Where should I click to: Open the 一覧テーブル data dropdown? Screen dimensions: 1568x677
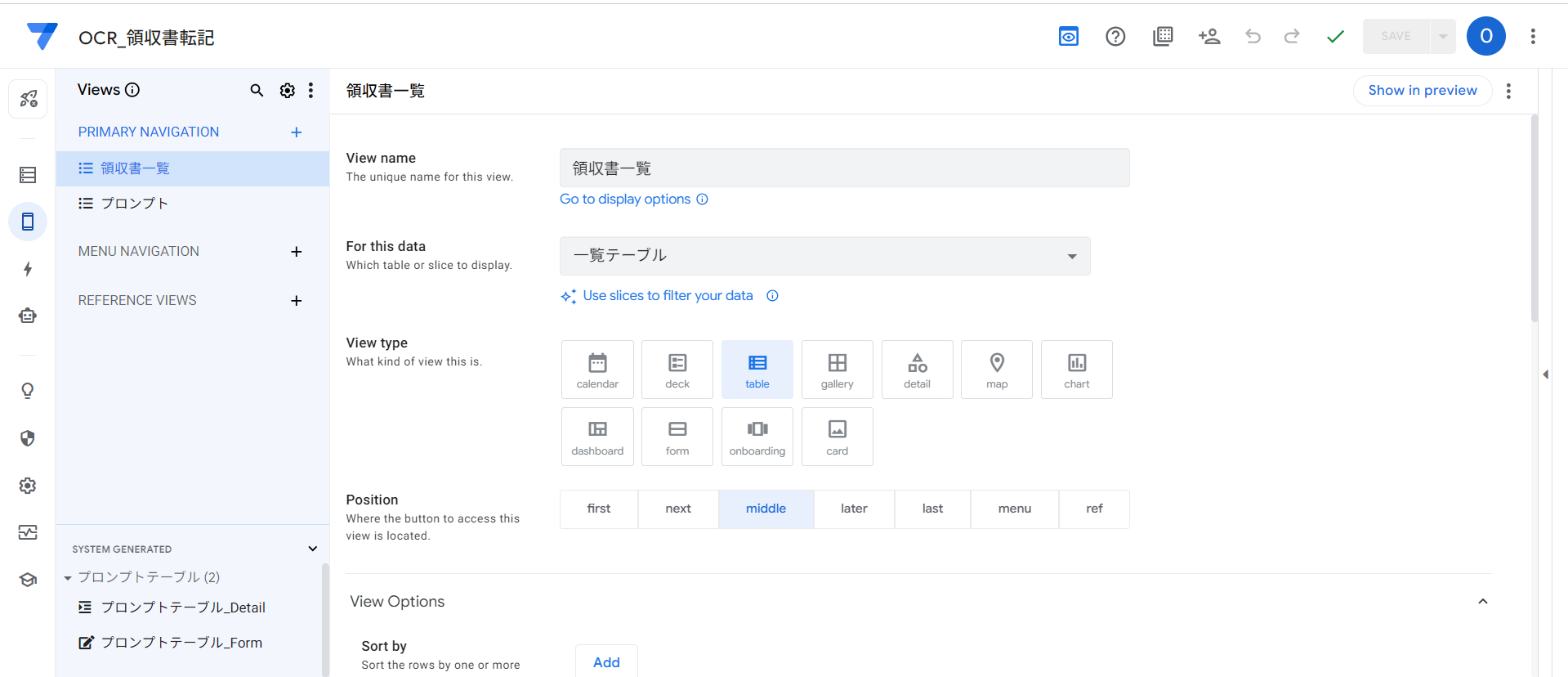[824, 256]
